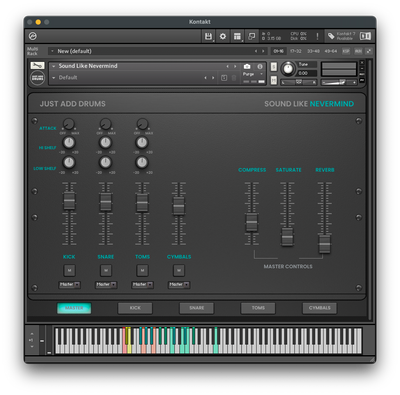Take a snapshot with the camera icon
Viewport: 400px width, 395px height.
[247, 66]
